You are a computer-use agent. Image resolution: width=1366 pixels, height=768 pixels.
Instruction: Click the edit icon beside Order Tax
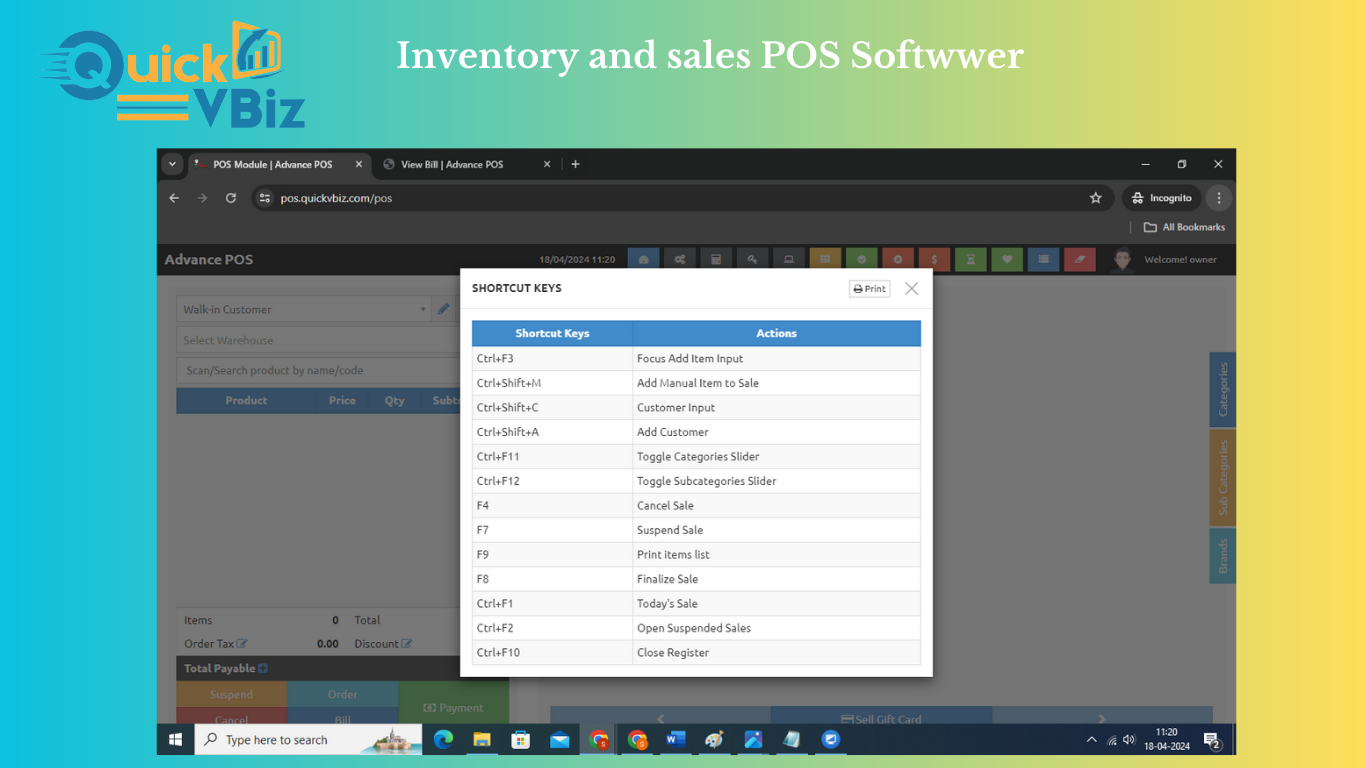pyautogui.click(x=242, y=644)
